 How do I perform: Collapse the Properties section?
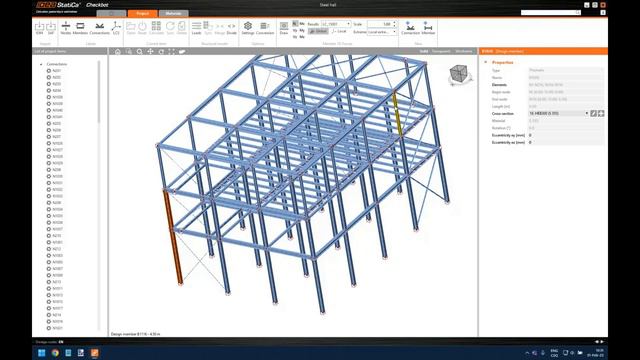tap(485, 62)
